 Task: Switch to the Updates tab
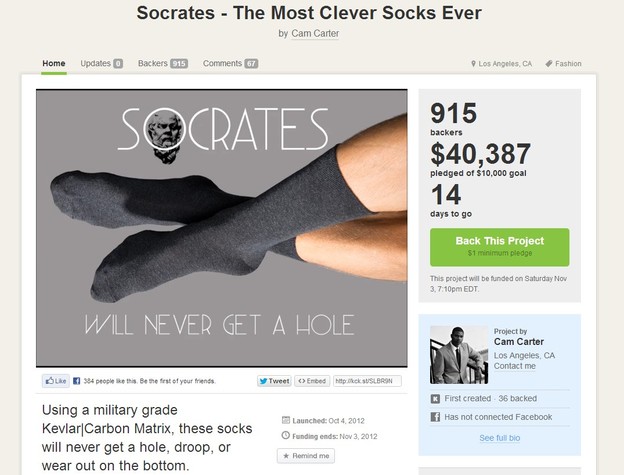pos(101,64)
